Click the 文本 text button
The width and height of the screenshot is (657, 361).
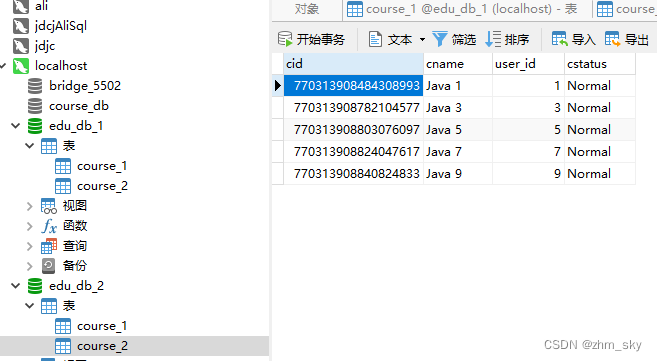(391, 40)
